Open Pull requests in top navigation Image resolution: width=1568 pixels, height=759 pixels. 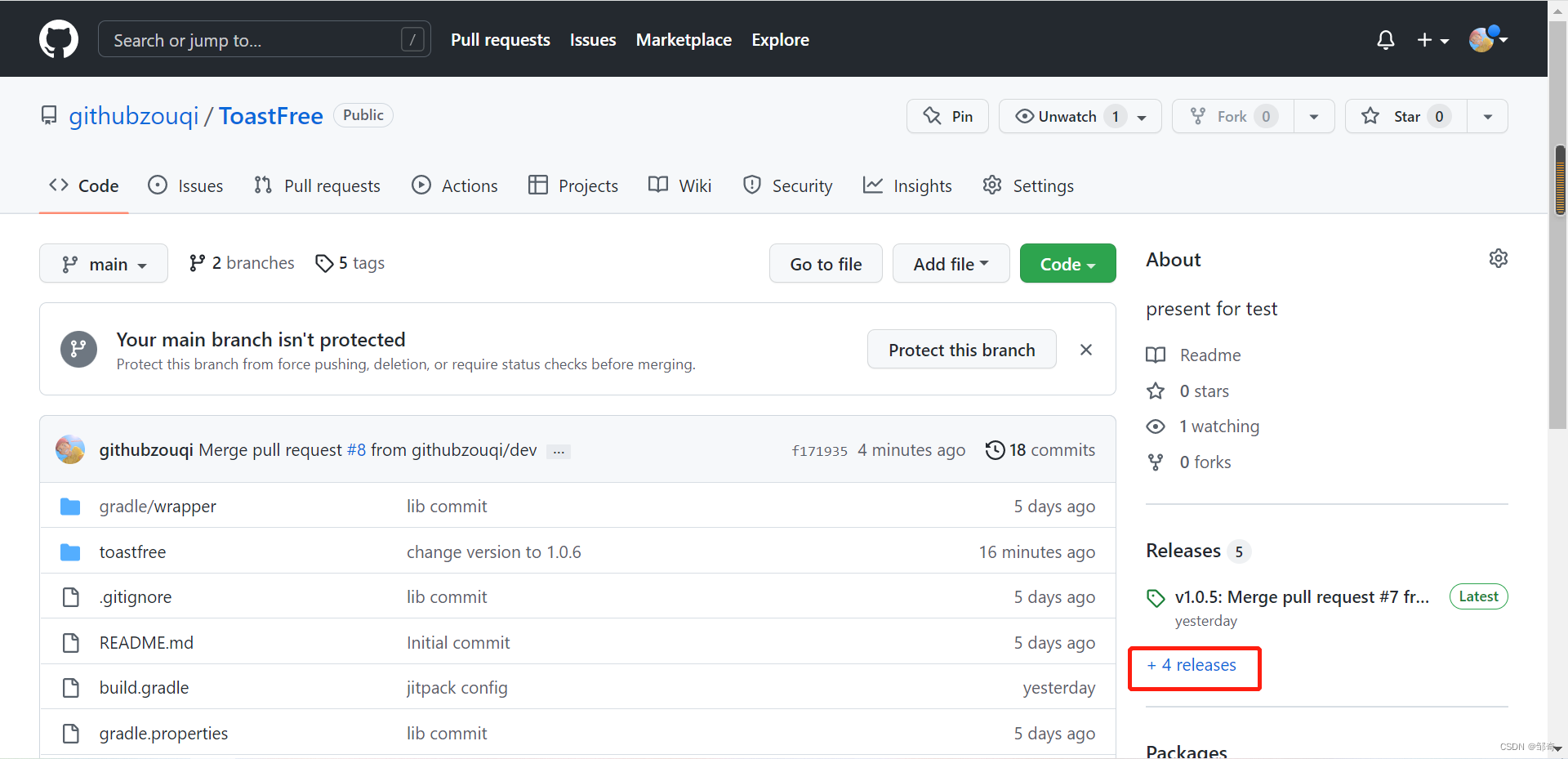click(500, 39)
